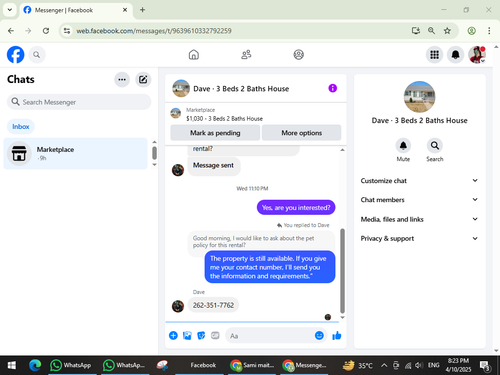Open the tab search dropdown arrow
Screen dimensions: 500x375
10,10
